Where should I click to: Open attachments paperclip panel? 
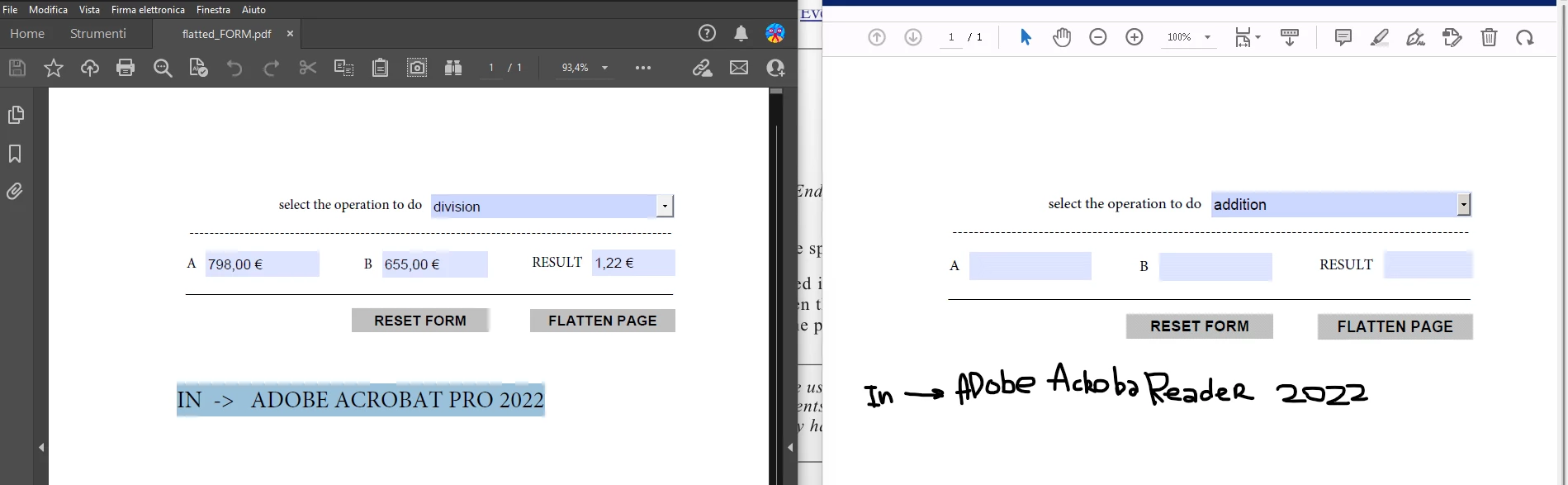(x=15, y=192)
